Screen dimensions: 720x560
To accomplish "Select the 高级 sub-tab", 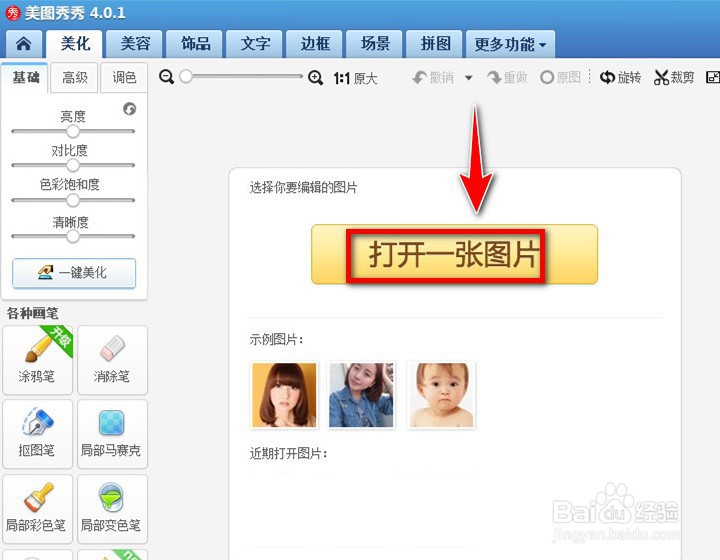I will coord(75,78).
